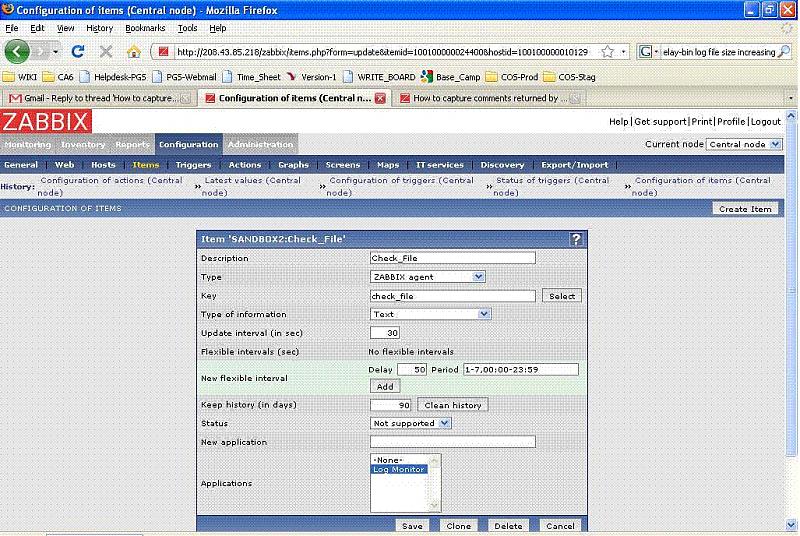Viewport: 800px width, 536px height.
Task: Open the File menu
Action: (x=12, y=28)
